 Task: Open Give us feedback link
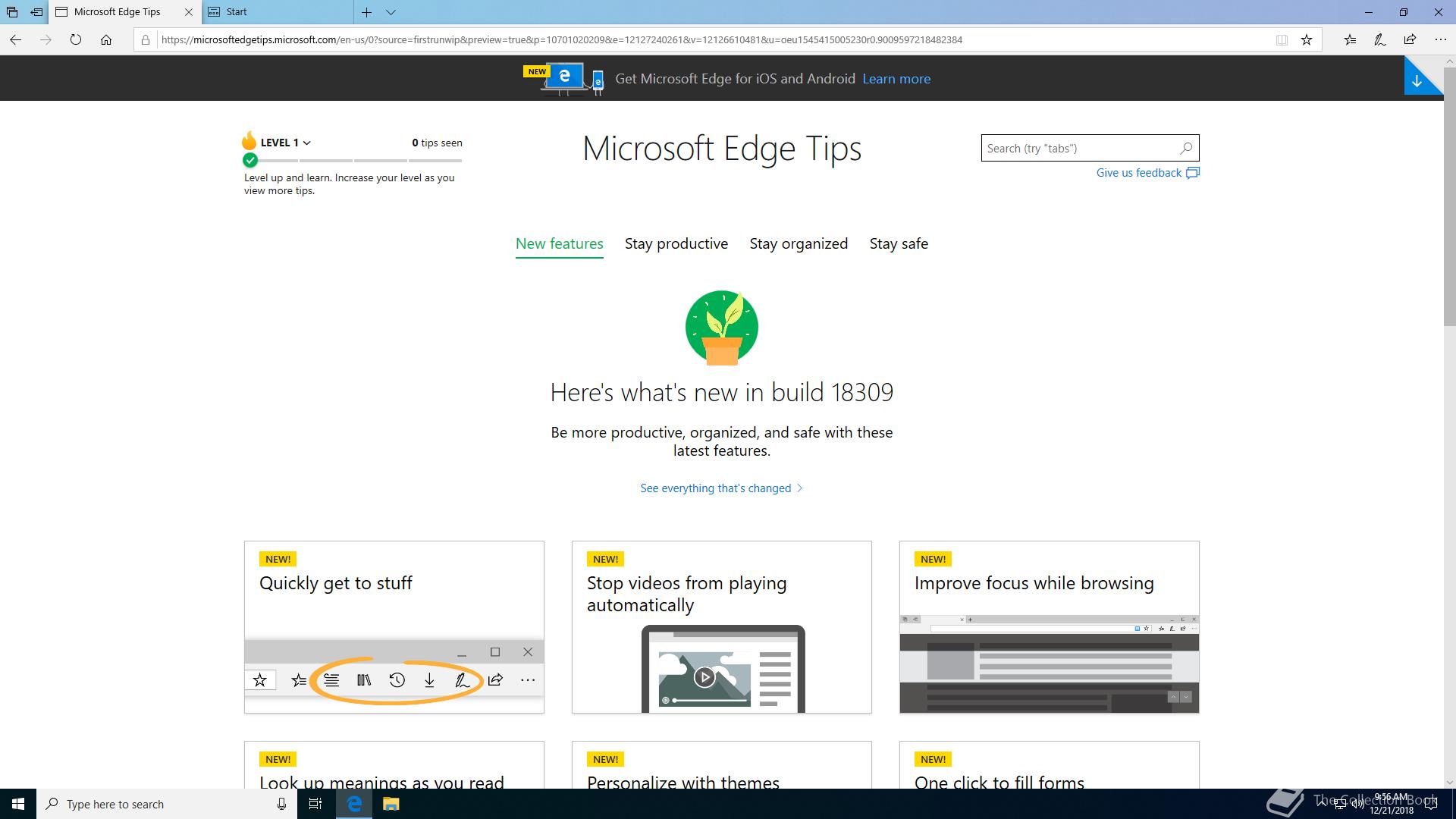pyautogui.click(x=1147, y=173)
